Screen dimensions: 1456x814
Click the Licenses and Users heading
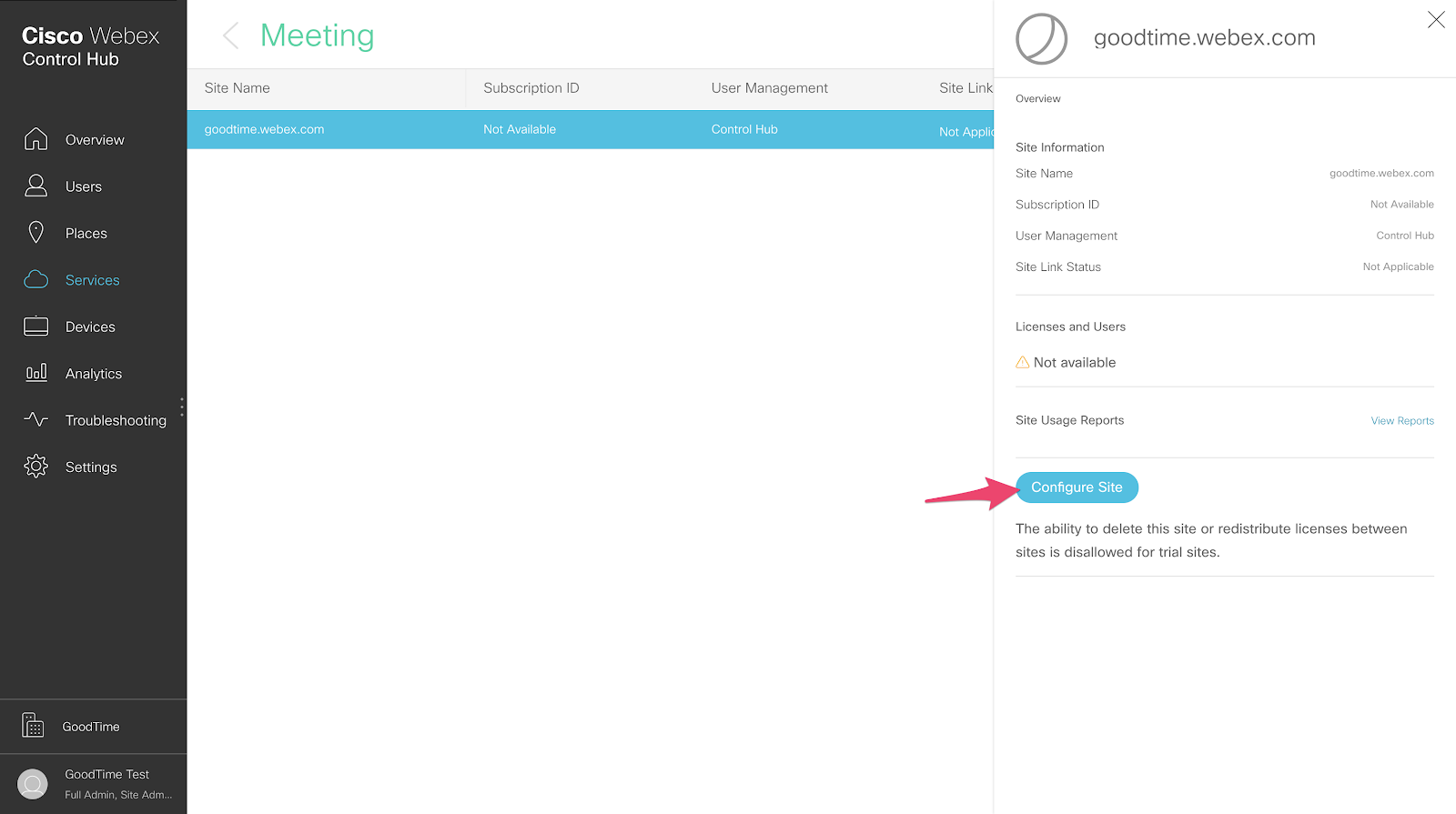(1070, 327)
